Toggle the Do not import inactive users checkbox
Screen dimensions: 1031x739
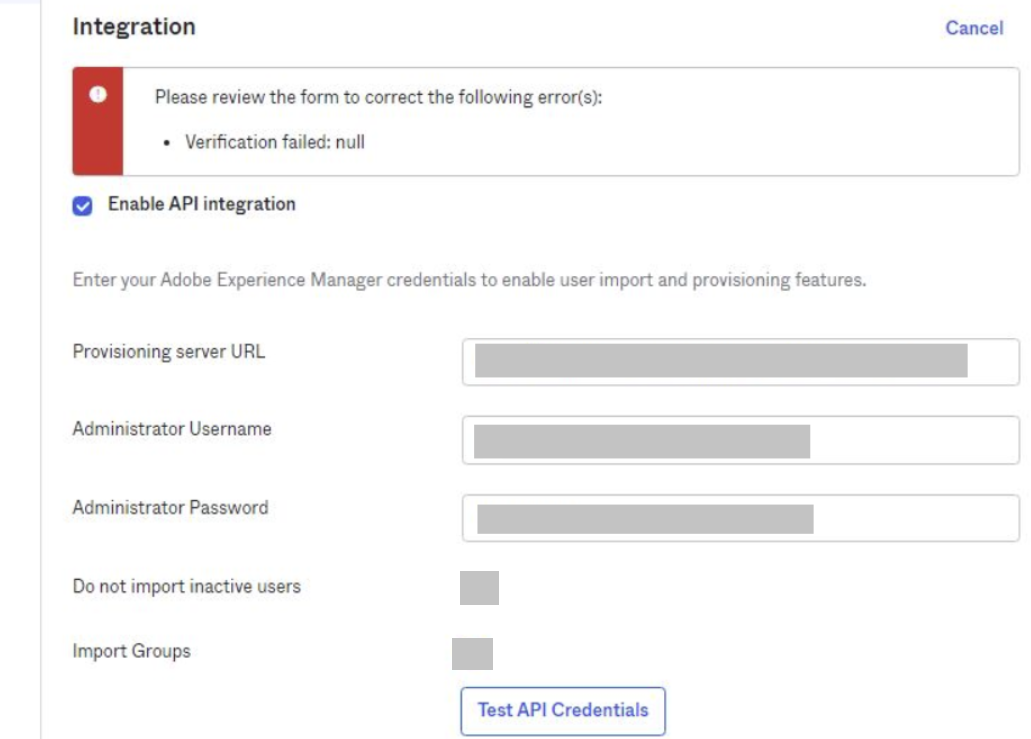pos(479,588)
